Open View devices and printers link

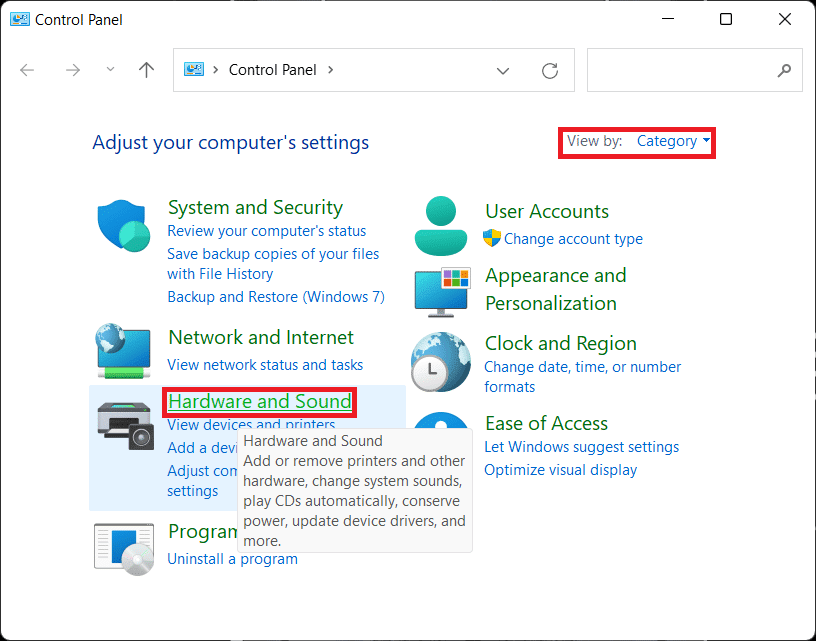pyautogui.click(x=251, y=423)
